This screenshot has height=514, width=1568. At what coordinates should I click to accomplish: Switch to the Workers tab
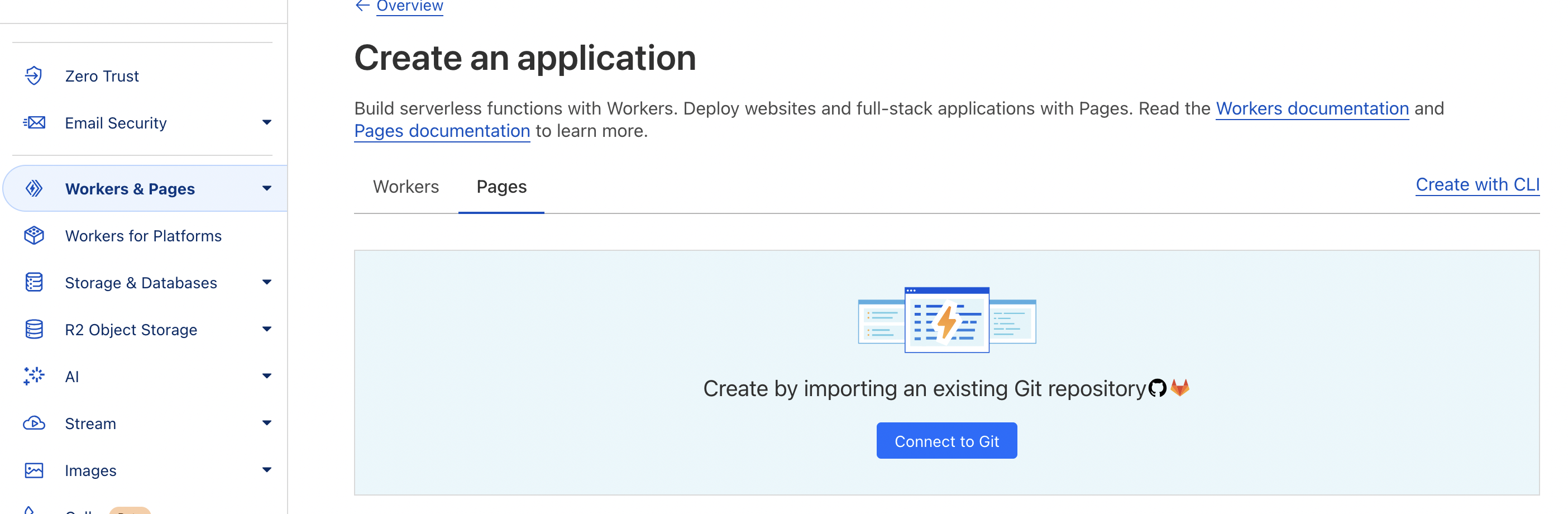(x=405, y=187)
